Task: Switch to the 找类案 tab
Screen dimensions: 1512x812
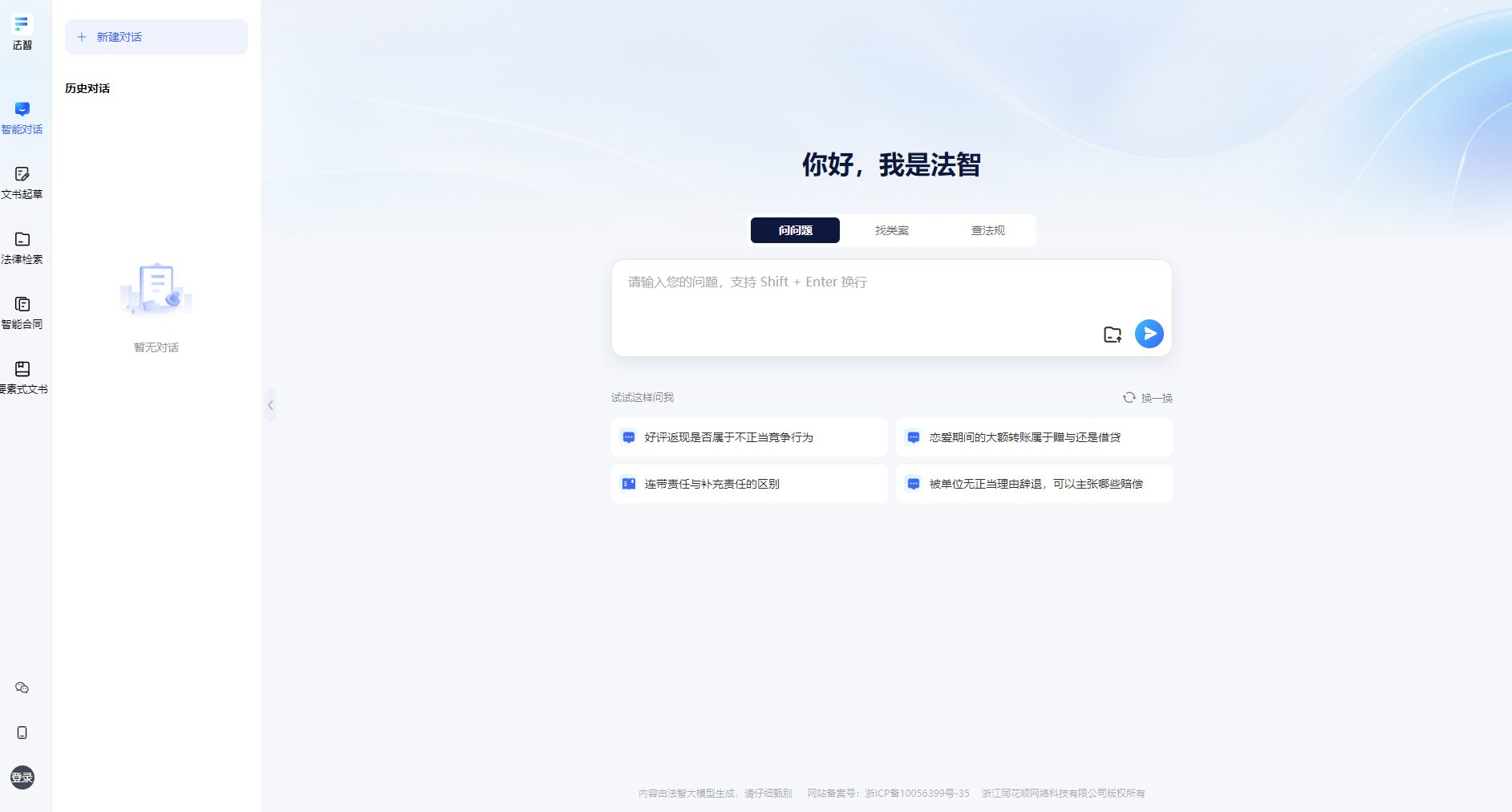Action: point(891,230)
